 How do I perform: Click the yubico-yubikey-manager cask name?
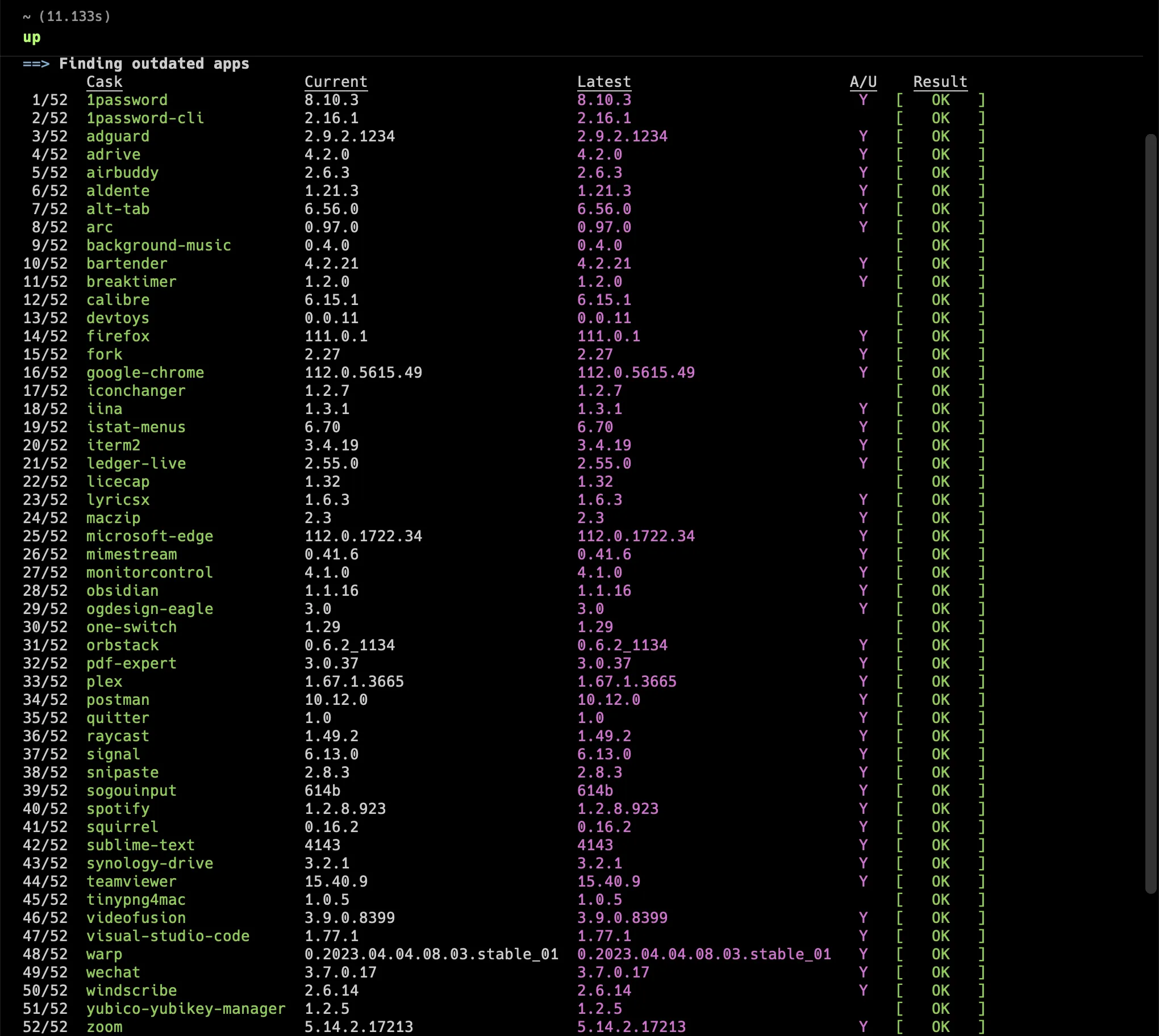pyautogui.click(x=186, y=1009)
